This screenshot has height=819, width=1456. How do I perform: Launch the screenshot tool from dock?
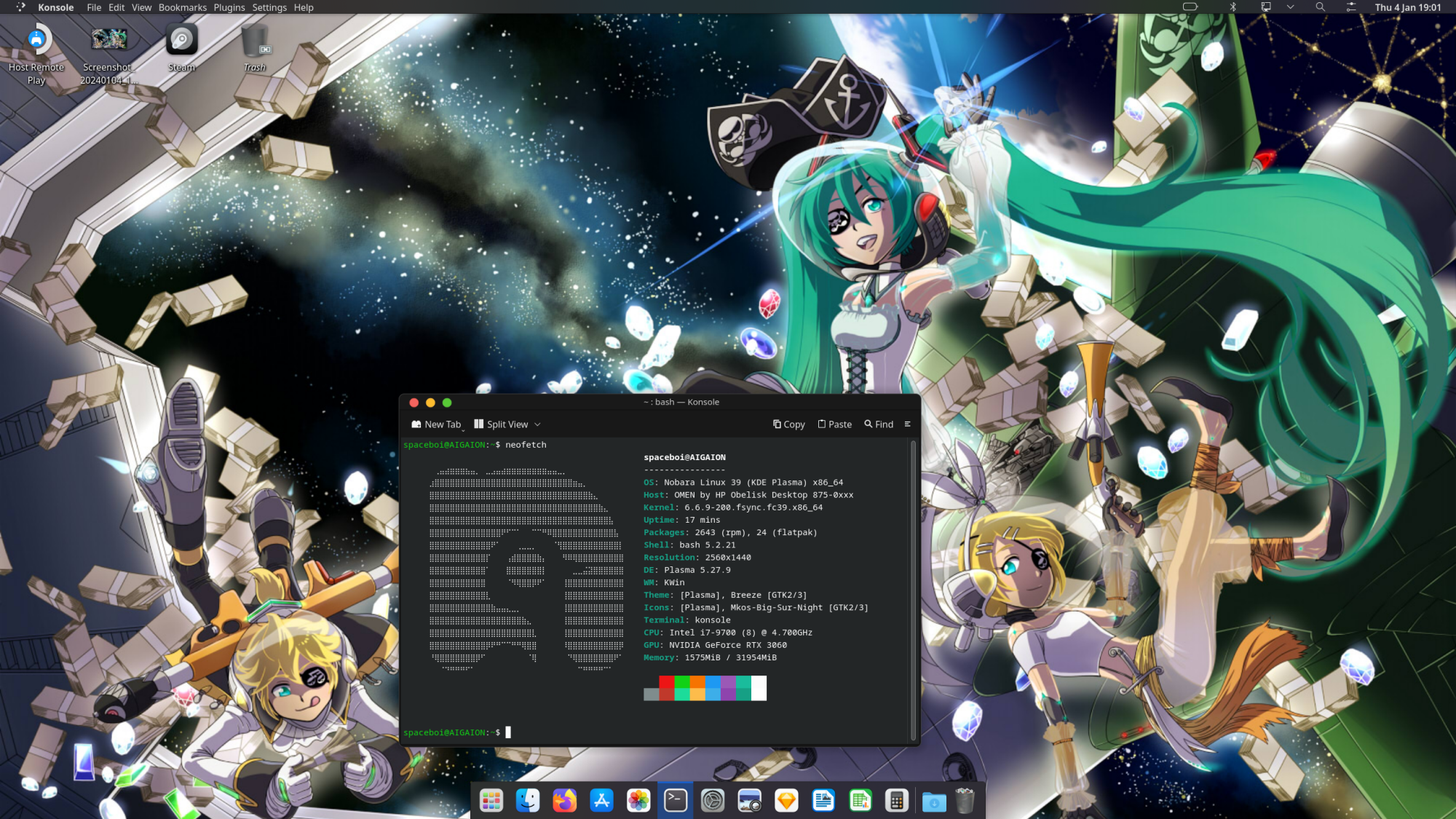coord(749,801)
